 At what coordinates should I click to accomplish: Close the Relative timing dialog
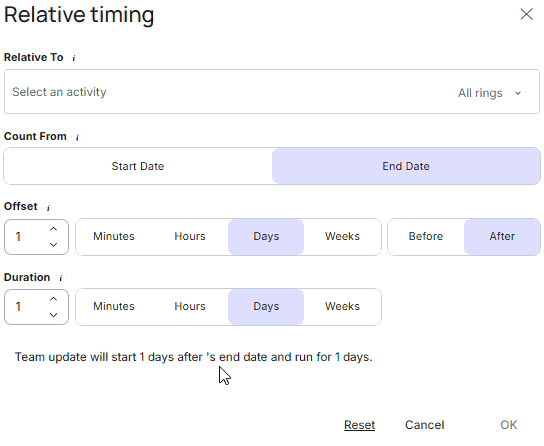pos(526,14)
